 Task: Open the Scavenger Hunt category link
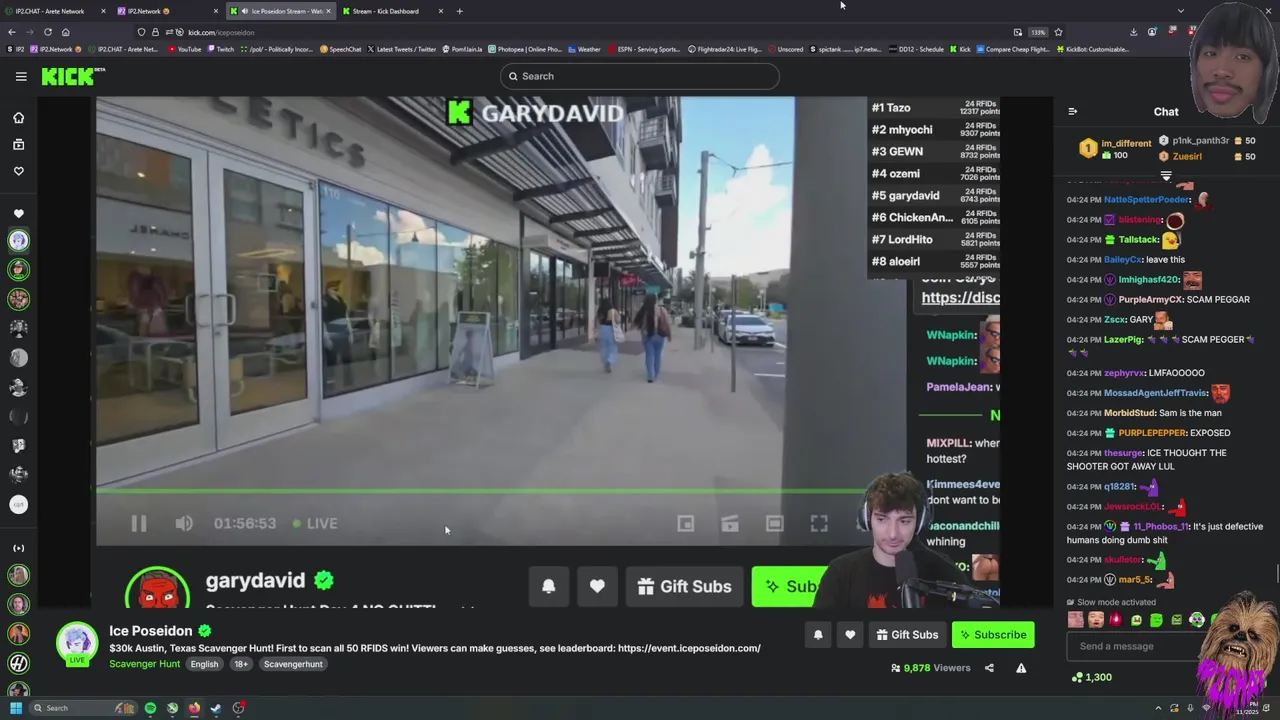point(144,664)
